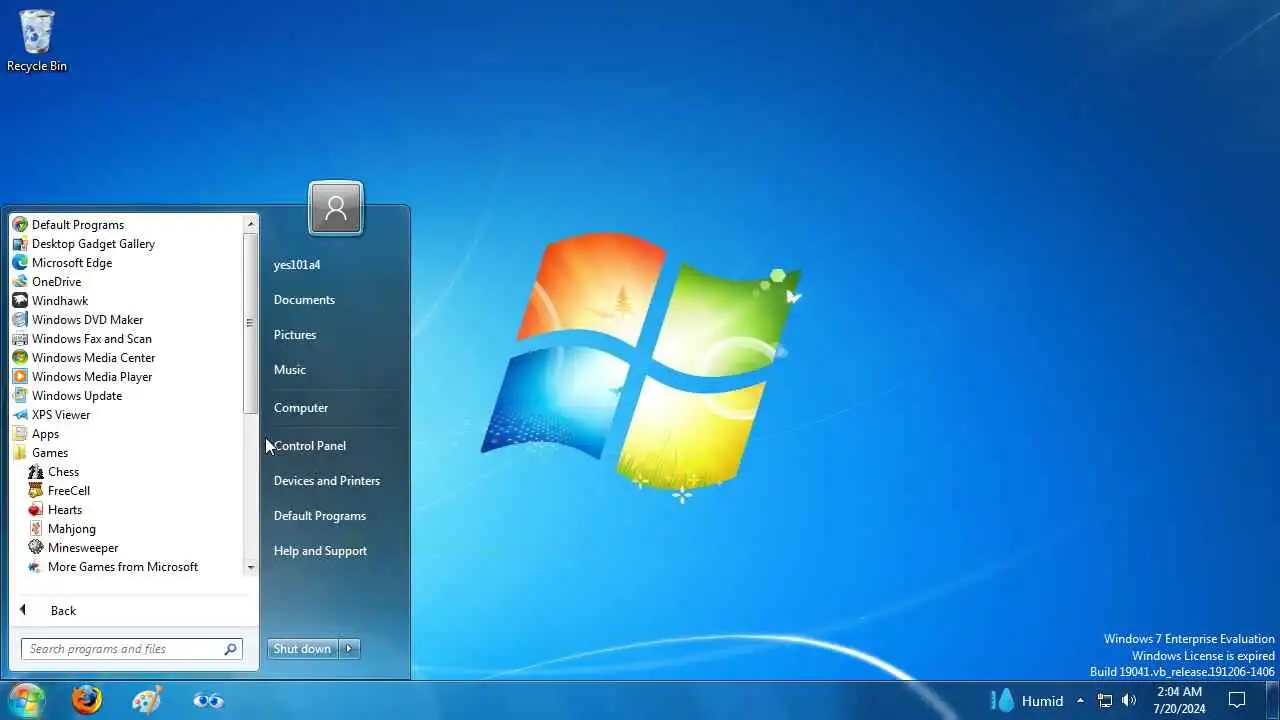Launch the Chess game icon
The image size is (1280, 720).
(x=36, y=472)
